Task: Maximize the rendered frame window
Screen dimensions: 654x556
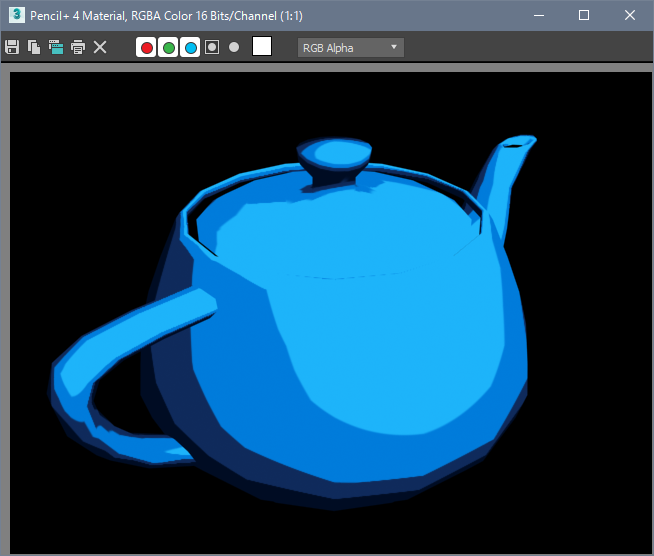Action: [584, 15]
